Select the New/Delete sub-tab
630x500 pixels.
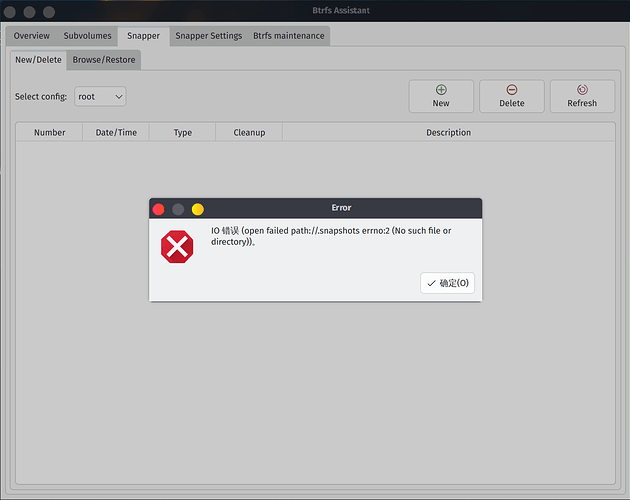(x=39, y=60)
